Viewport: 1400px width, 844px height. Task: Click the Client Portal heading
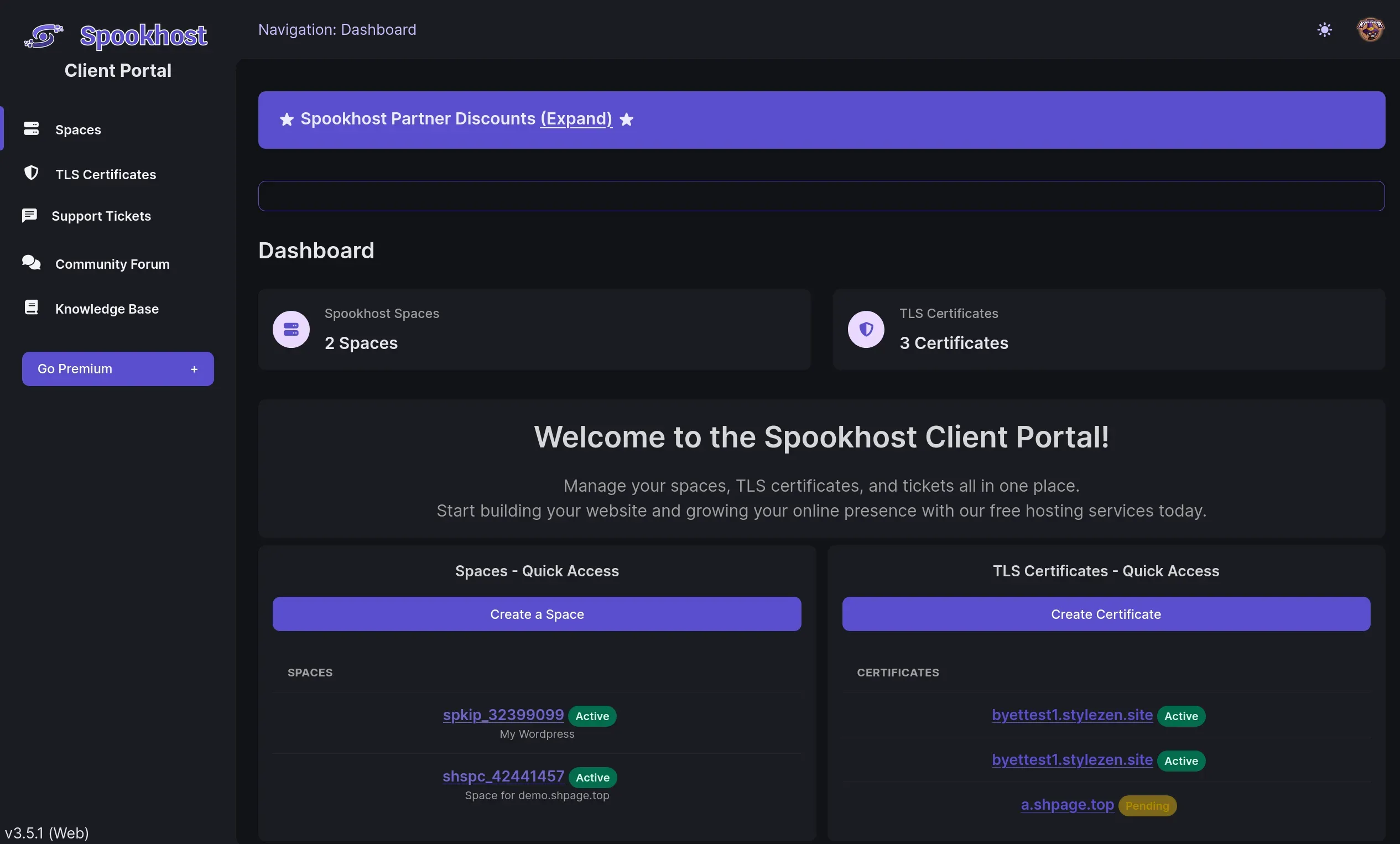118,70
